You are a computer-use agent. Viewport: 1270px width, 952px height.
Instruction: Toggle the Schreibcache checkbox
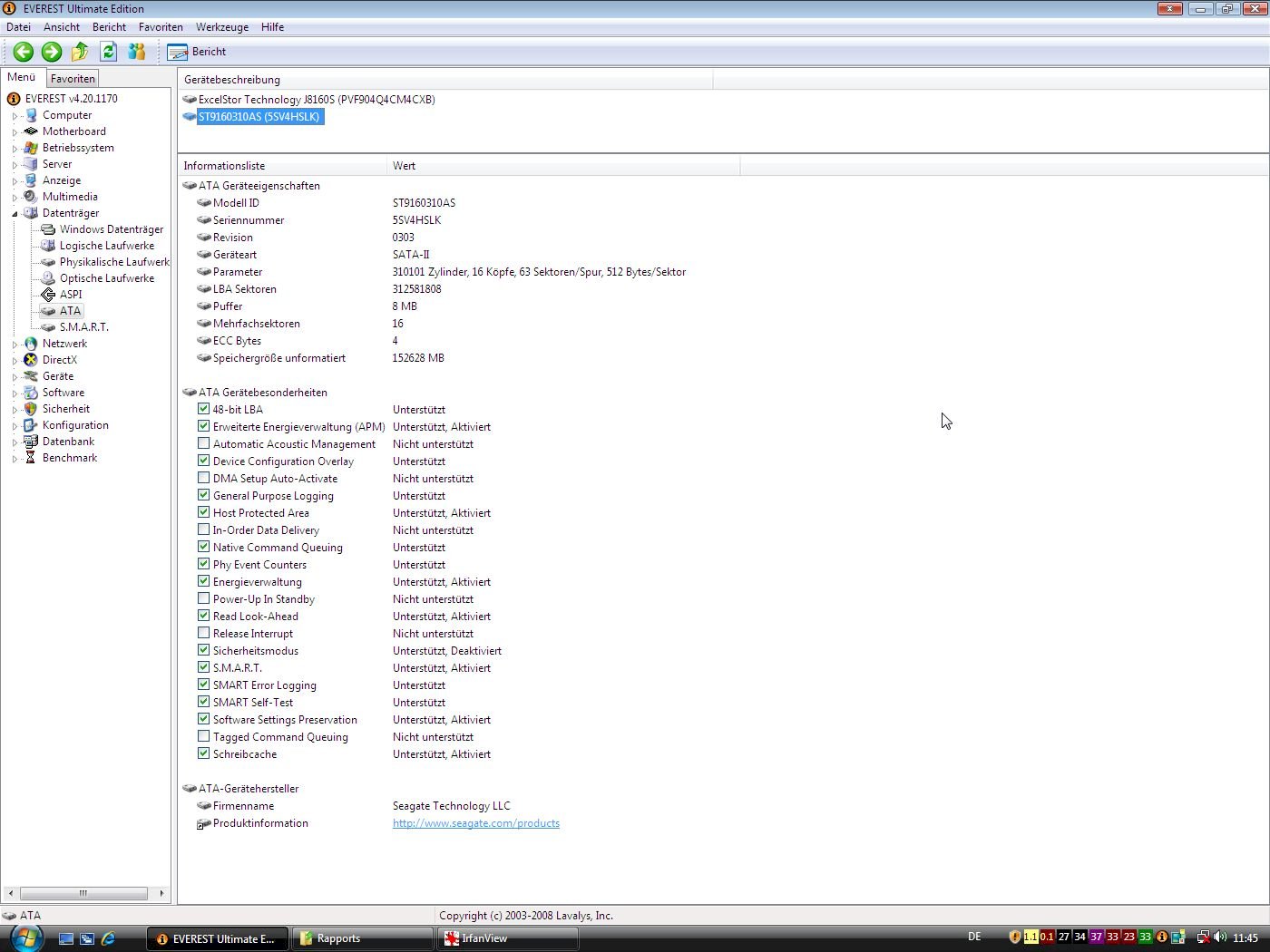point(204,753)
